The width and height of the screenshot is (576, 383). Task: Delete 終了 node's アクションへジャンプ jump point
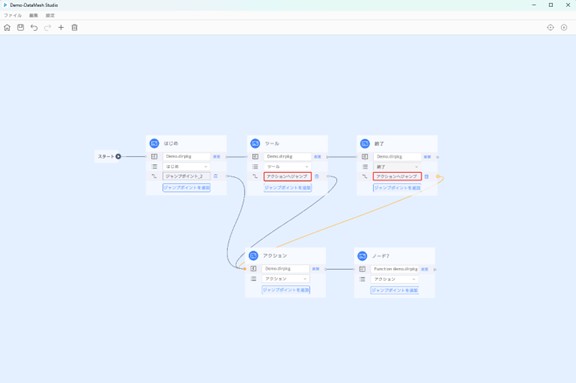pos(426,177)
